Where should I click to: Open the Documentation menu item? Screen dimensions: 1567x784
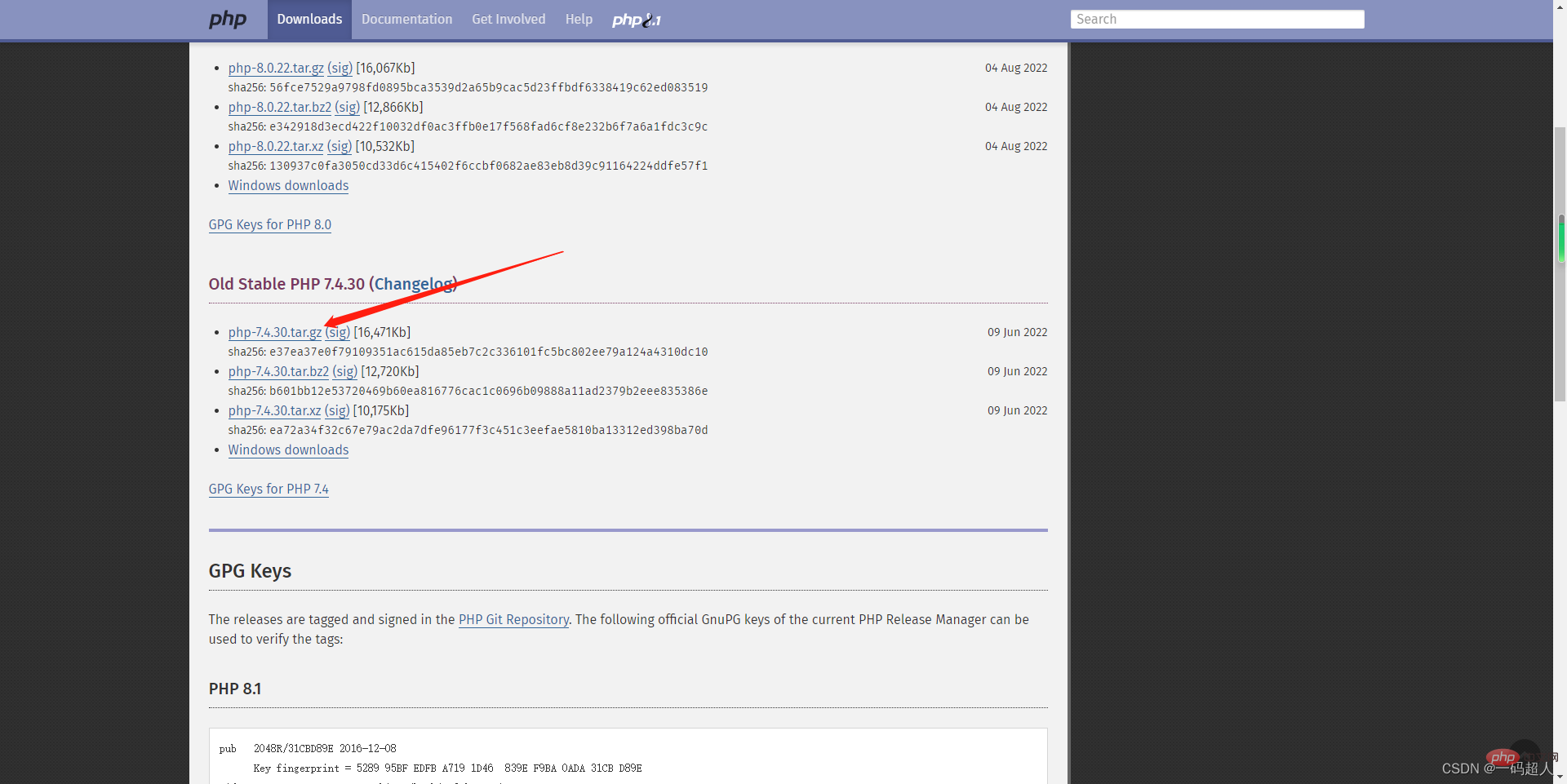(x=406, y=20)
